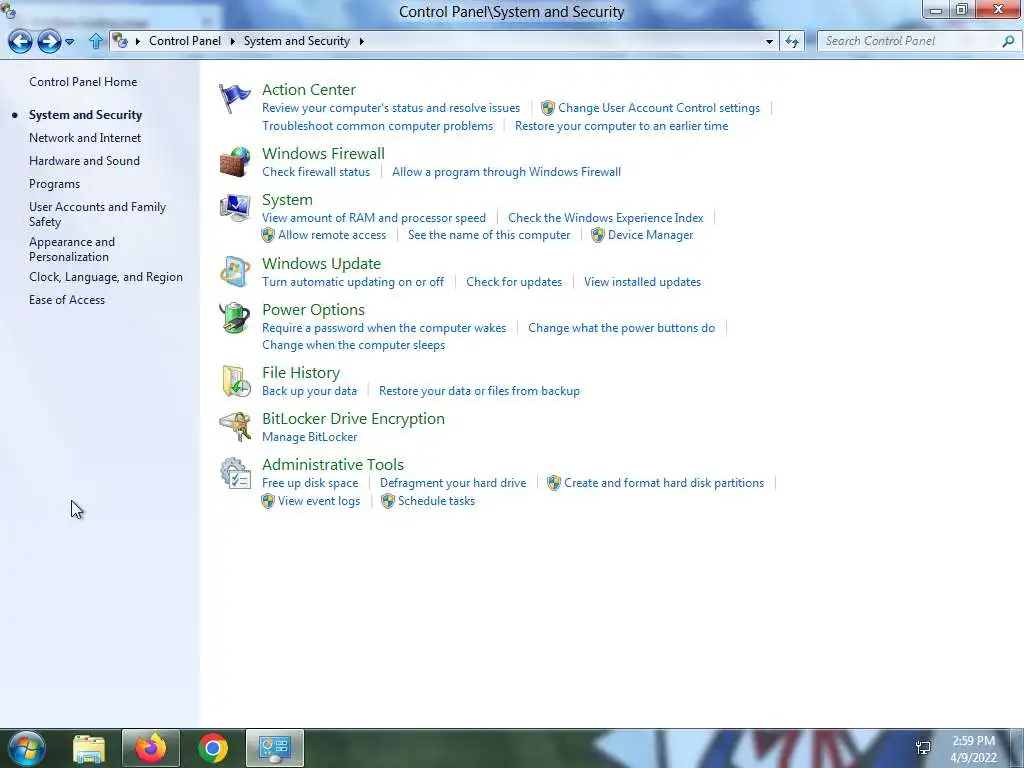The height and width of the screenshot is (768, 1024).
Task: Click Free up disk space
Action: tap(310, 483)
